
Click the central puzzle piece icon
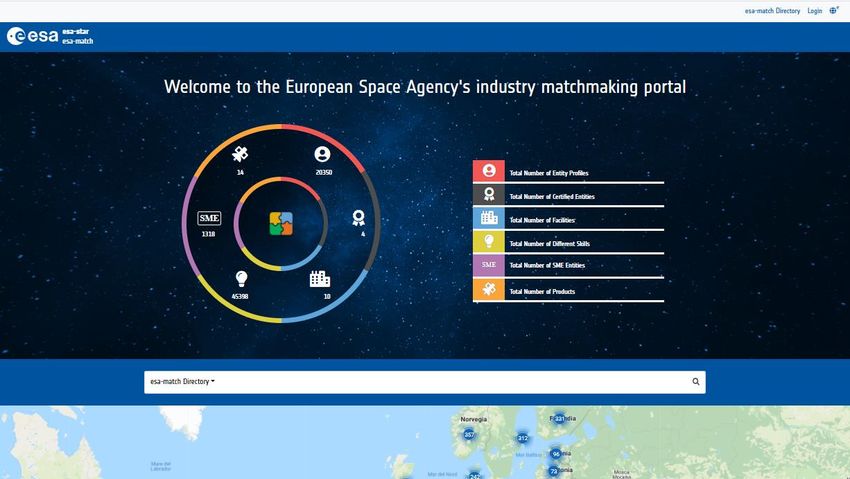tap(281, 223)
